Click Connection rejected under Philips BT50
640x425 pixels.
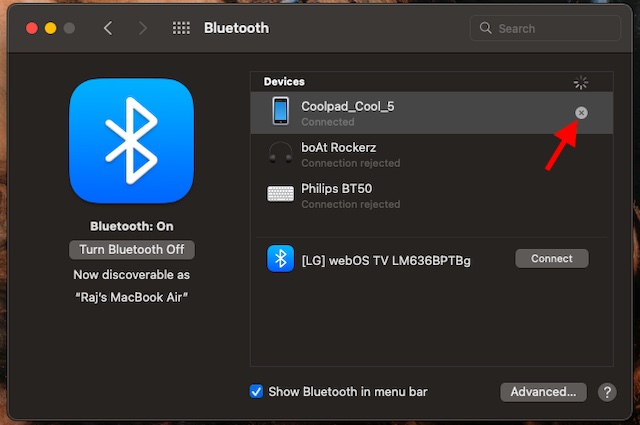point(351,204)
